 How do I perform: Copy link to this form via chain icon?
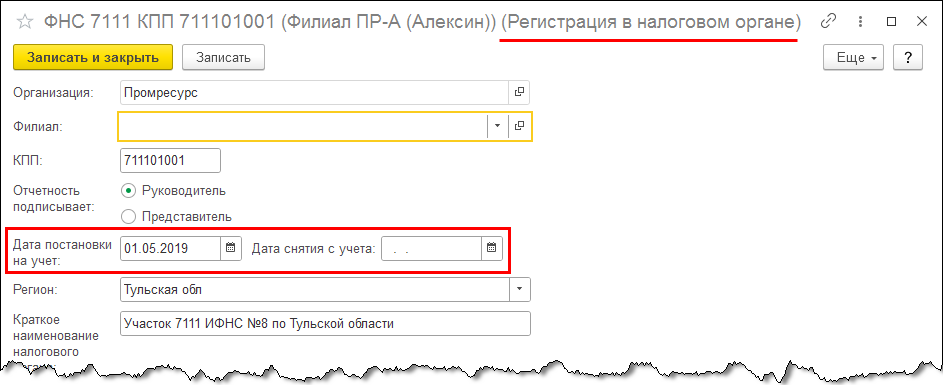[x=829, y=22]
